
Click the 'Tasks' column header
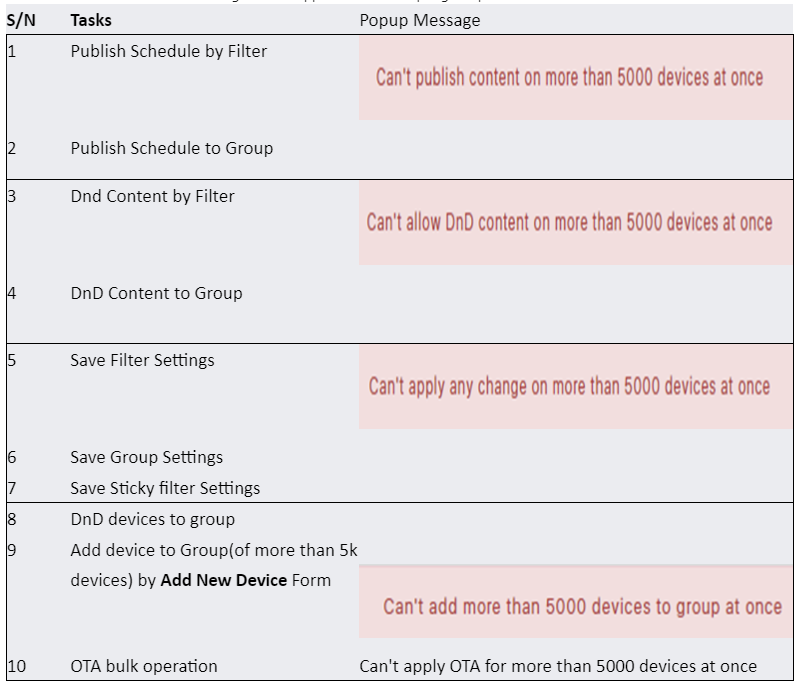(91, 20)
